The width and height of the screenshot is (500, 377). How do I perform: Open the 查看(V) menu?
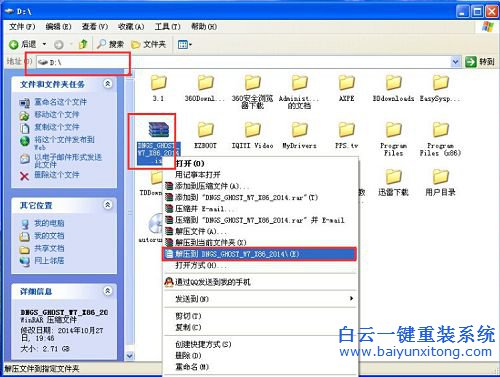click(95, 26)
